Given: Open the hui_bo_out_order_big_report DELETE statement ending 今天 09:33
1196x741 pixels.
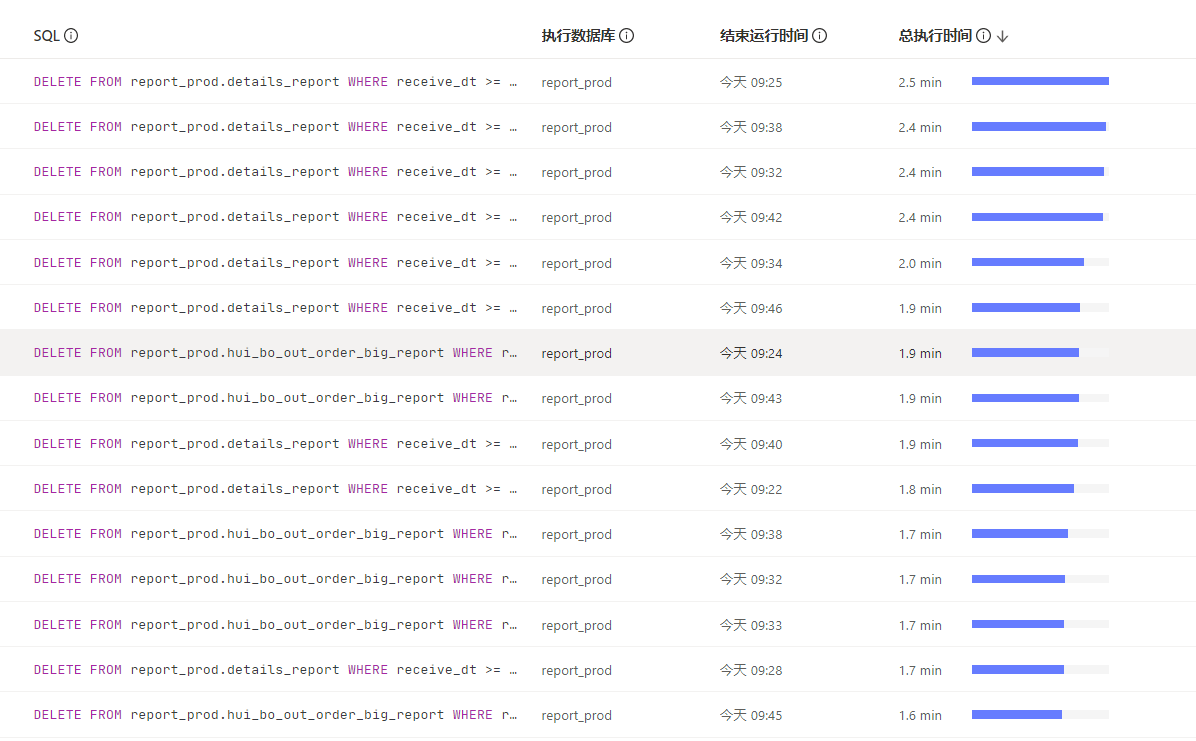Looking at the screenshot, I should (x=275, y=624).
